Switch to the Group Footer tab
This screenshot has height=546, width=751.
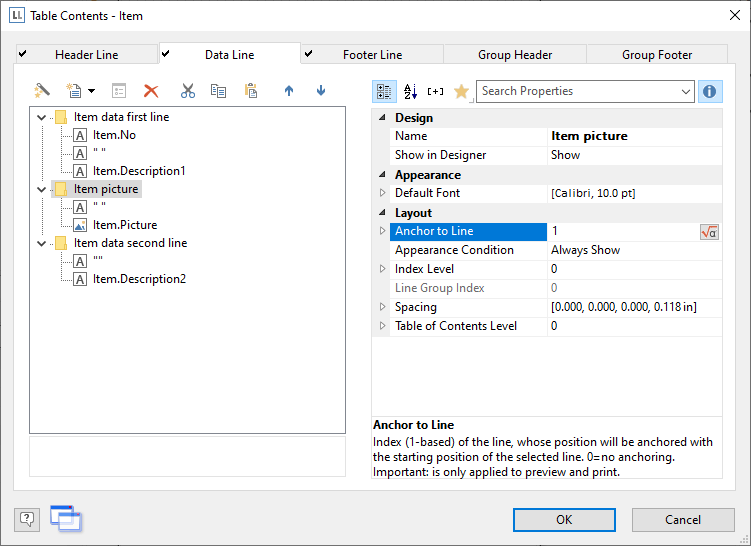(658, 55)
